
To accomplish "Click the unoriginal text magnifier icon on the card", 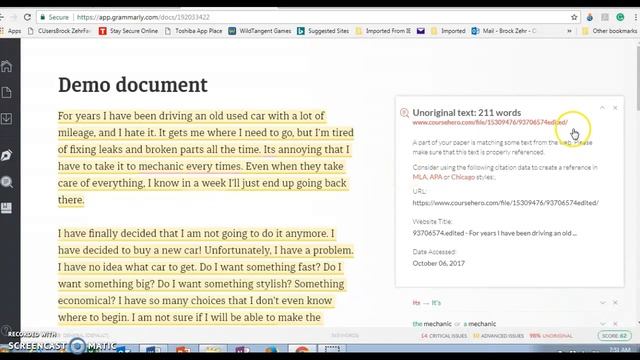I will 404,113.
